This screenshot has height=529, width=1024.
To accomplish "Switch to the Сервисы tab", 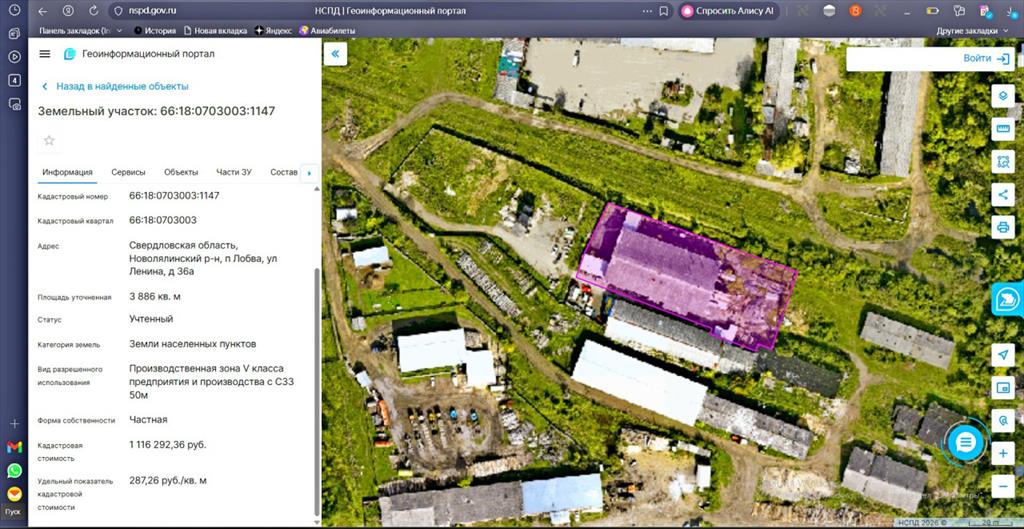I will click(128, 172).
